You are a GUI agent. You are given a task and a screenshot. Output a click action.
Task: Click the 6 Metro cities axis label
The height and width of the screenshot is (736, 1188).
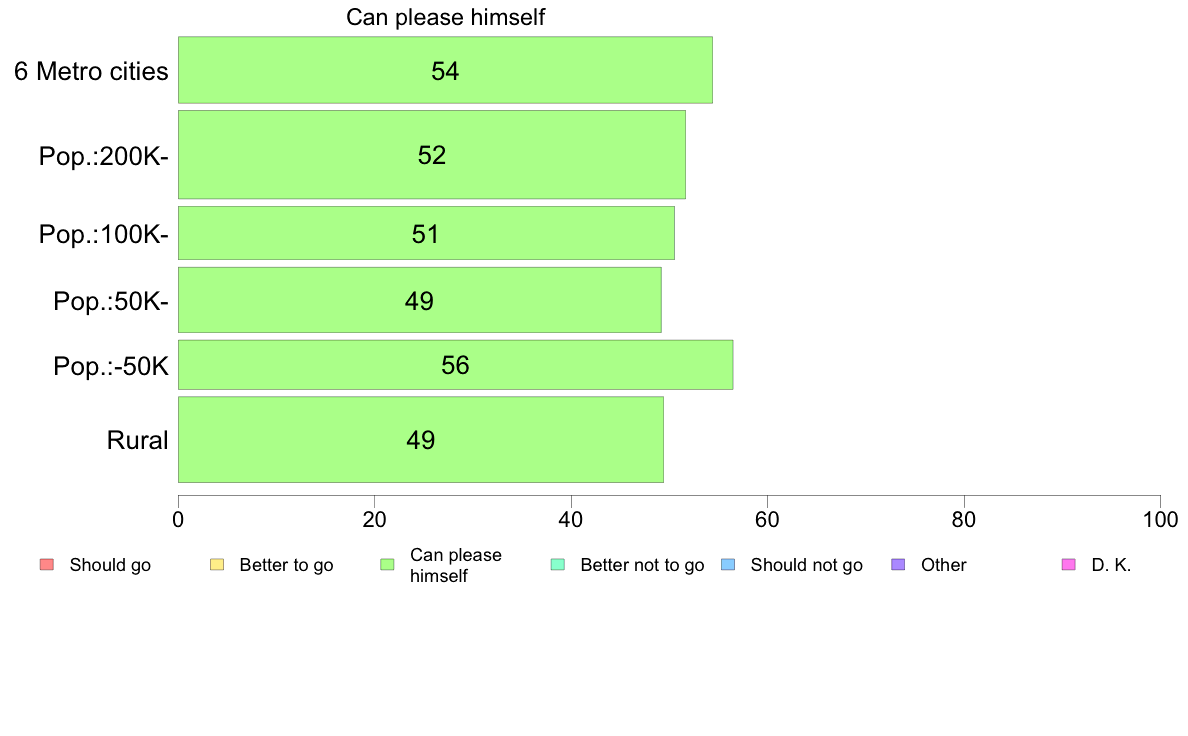(91, 71)
